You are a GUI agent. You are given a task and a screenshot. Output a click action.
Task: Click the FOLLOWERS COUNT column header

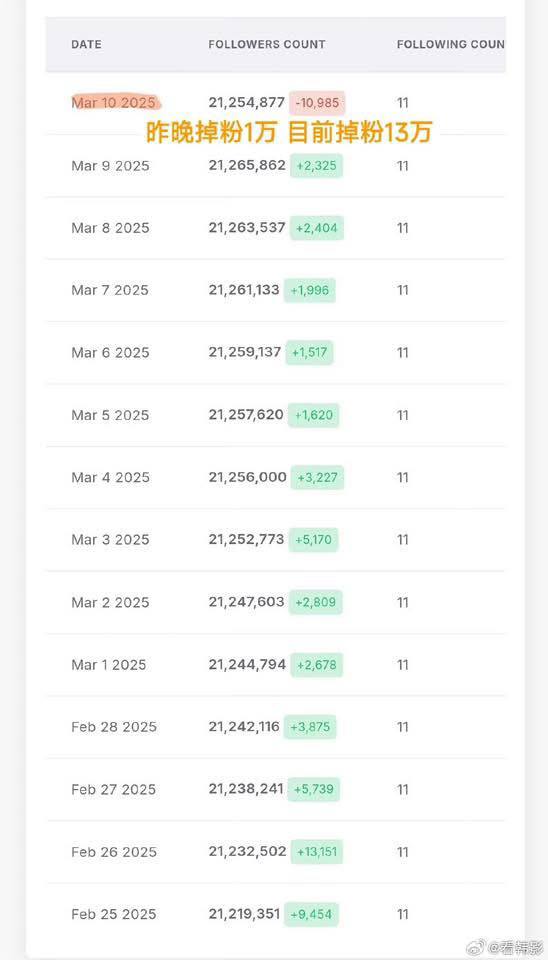click(x=267, y=45)
